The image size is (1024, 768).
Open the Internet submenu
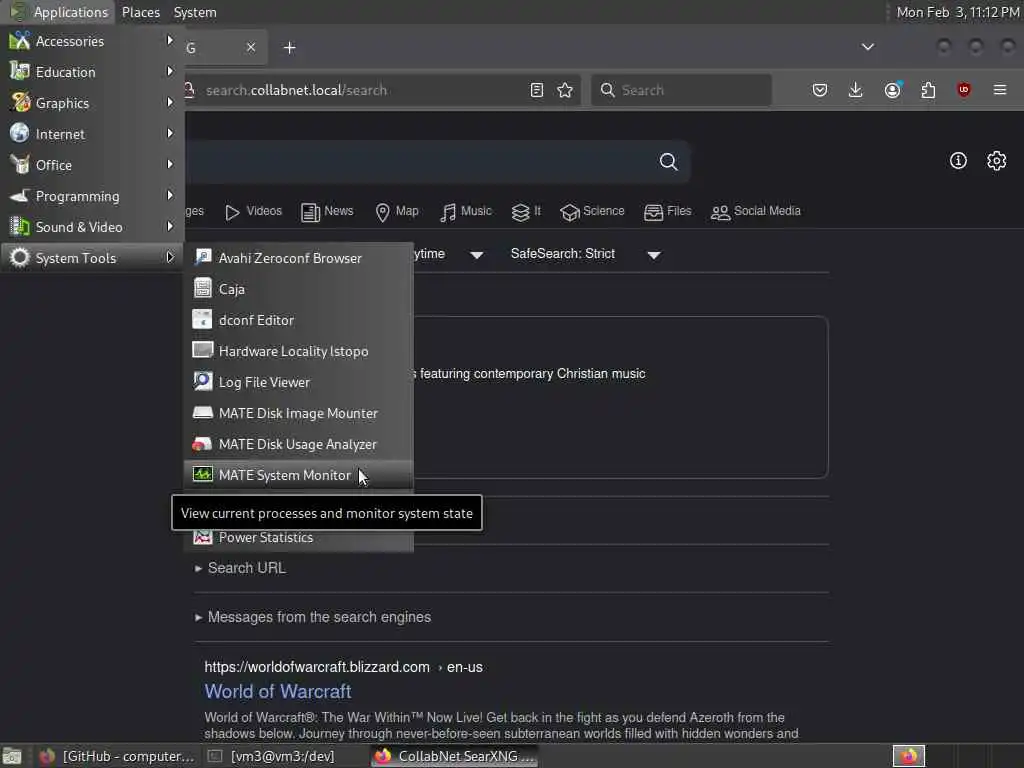click(x=92, y=134)
